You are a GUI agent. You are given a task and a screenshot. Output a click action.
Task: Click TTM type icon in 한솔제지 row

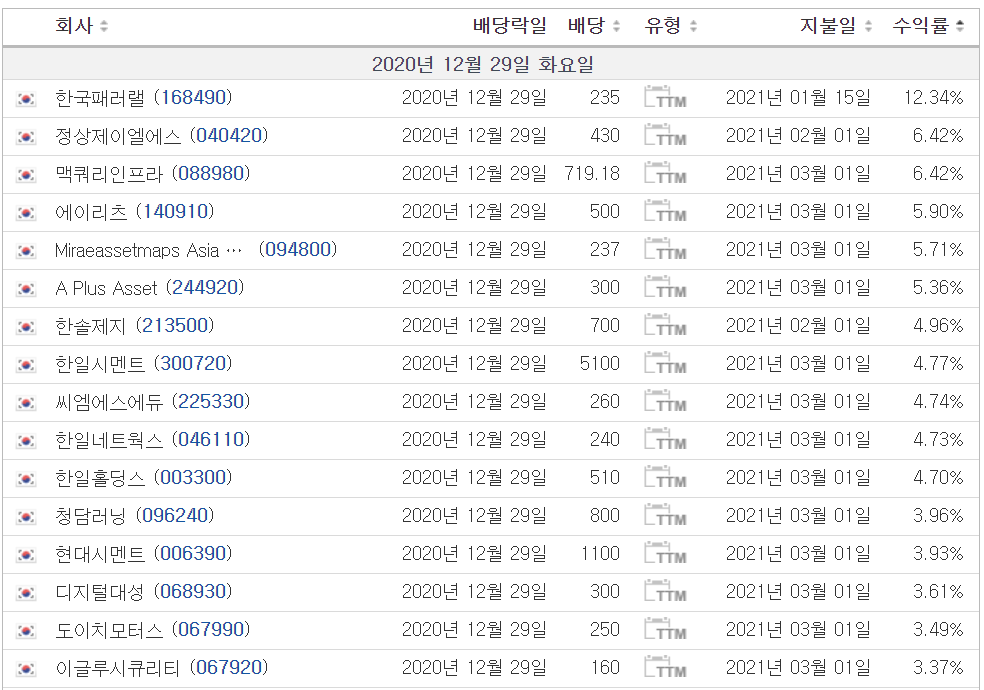(x=665, y=326)
